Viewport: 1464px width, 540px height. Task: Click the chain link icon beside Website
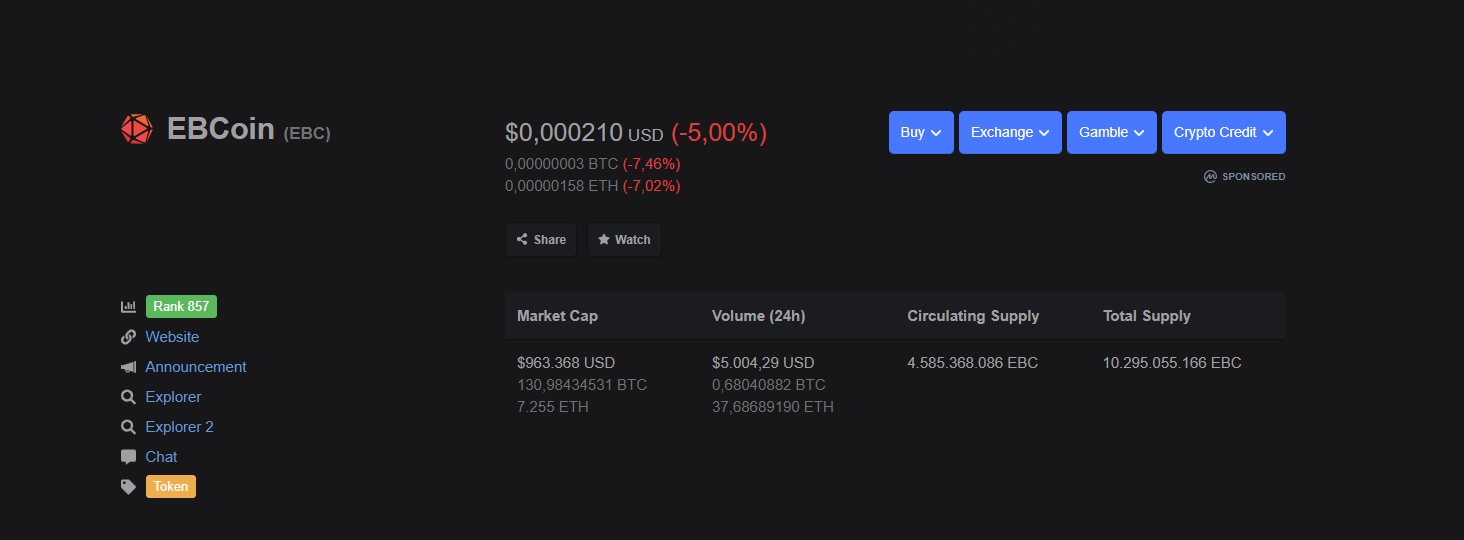tap(128, 337)
